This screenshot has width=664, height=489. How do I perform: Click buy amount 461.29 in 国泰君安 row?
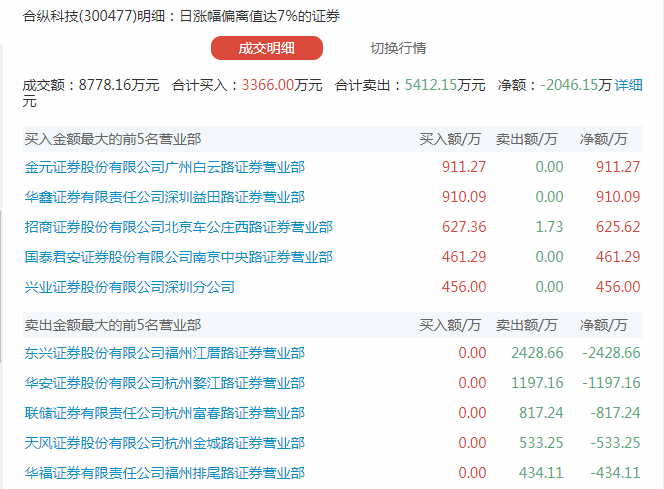464,257
